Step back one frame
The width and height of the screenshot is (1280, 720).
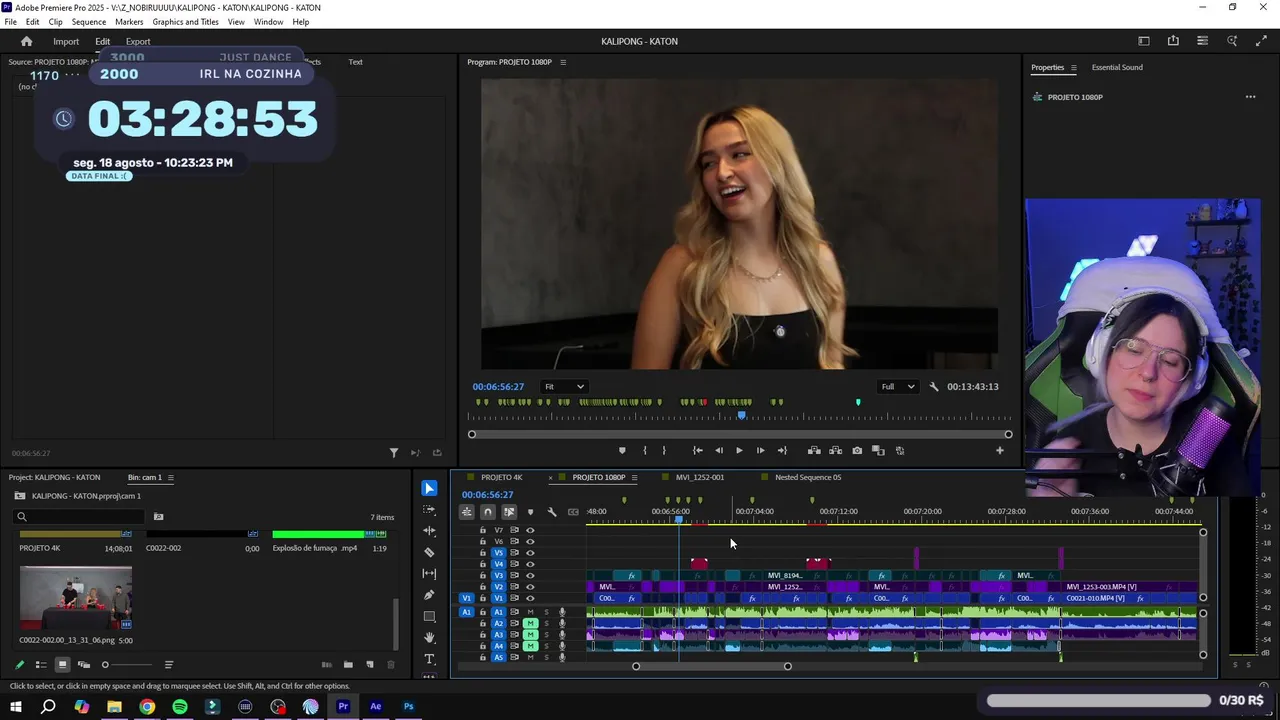[x=718, y=450]
